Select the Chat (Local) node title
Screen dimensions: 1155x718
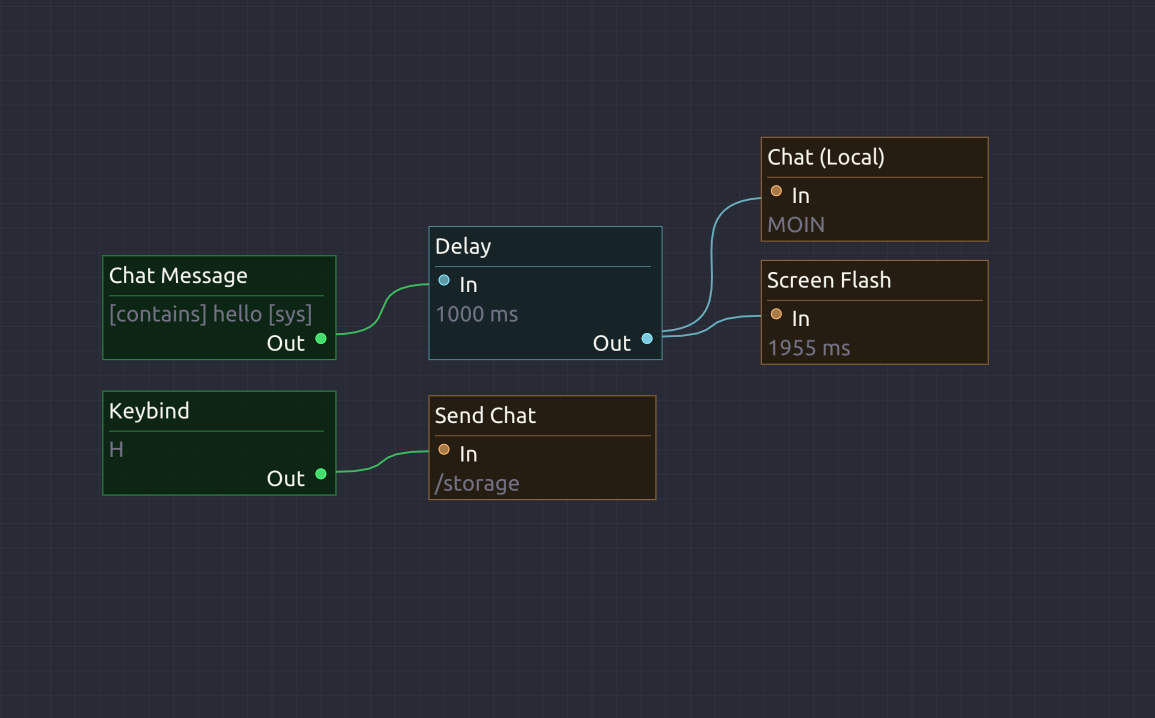coord(826,157)
